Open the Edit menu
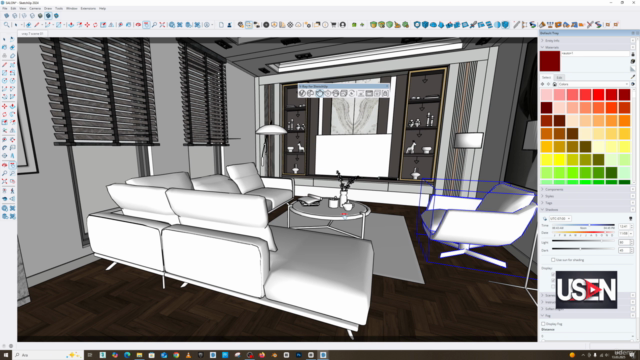Image resolution: width=640 pixels, height=360 pixels. 13,8
